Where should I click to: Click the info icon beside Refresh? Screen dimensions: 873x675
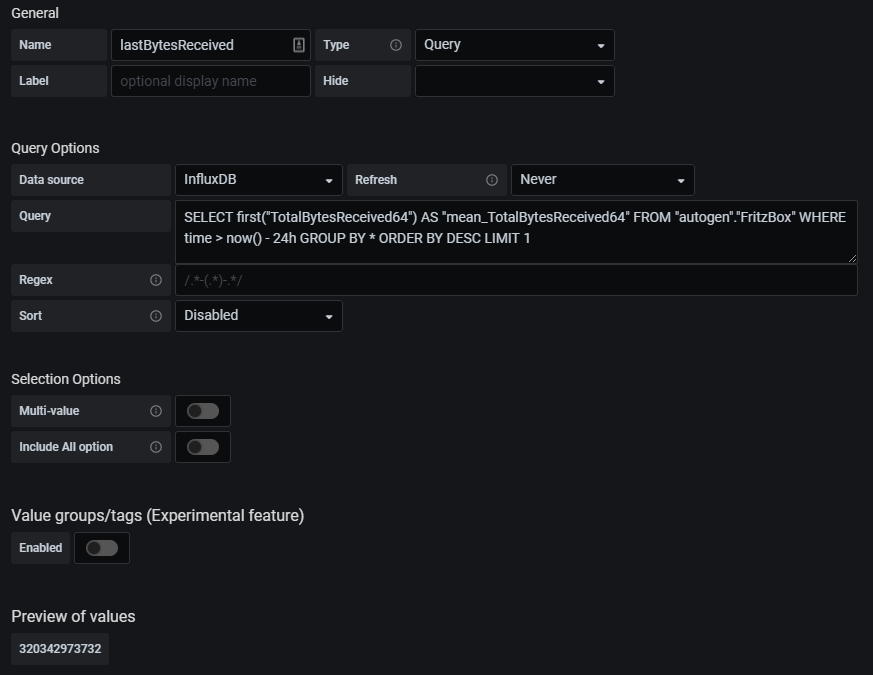[492, 180]
